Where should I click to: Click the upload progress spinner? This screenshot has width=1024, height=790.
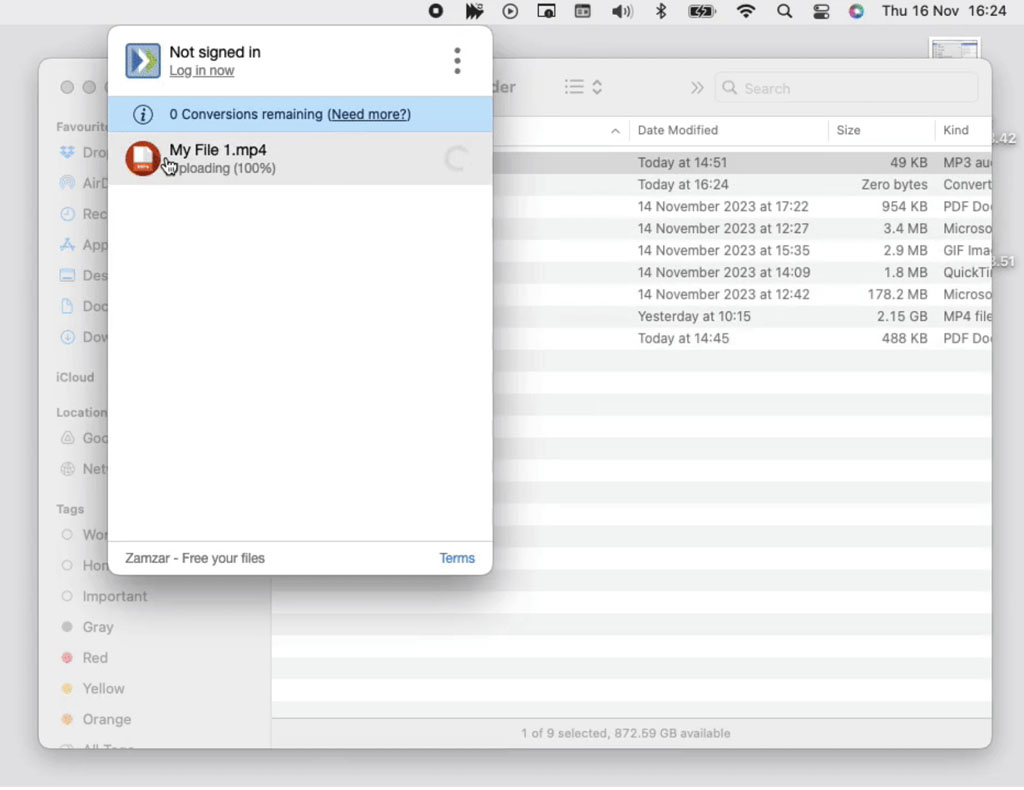click(456, 159)
